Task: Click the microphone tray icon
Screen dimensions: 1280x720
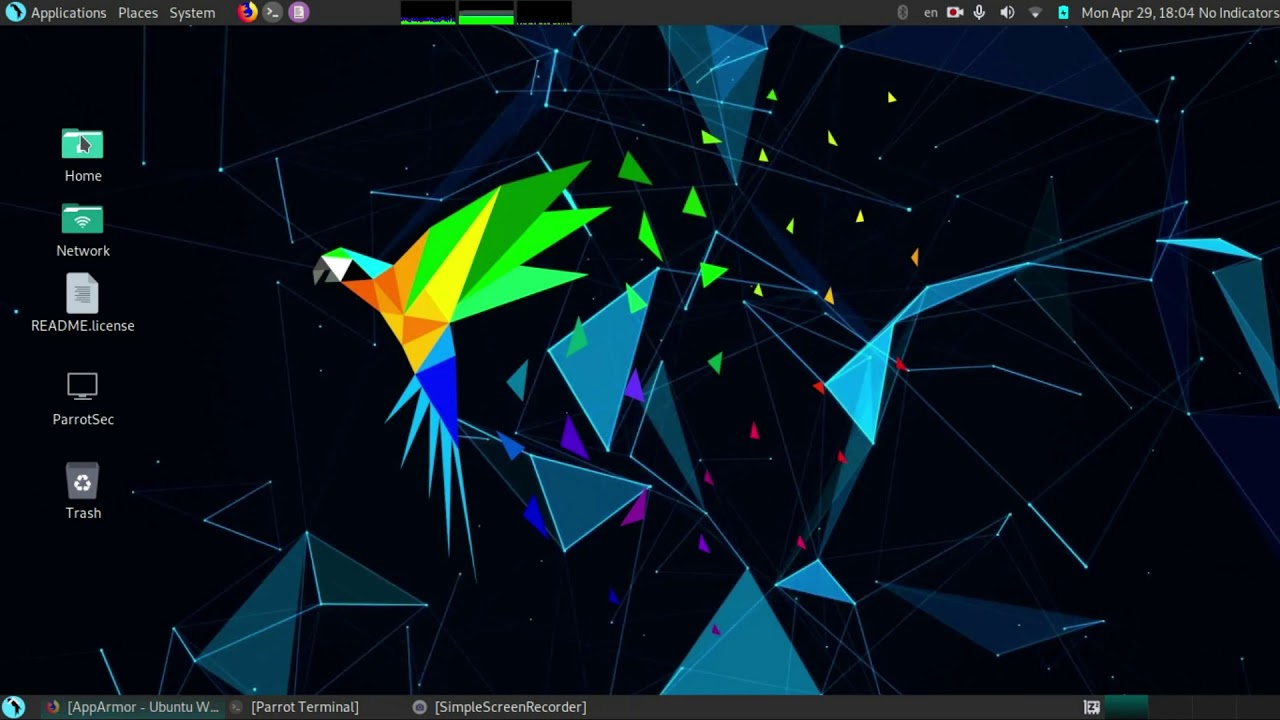Action: 980,12
